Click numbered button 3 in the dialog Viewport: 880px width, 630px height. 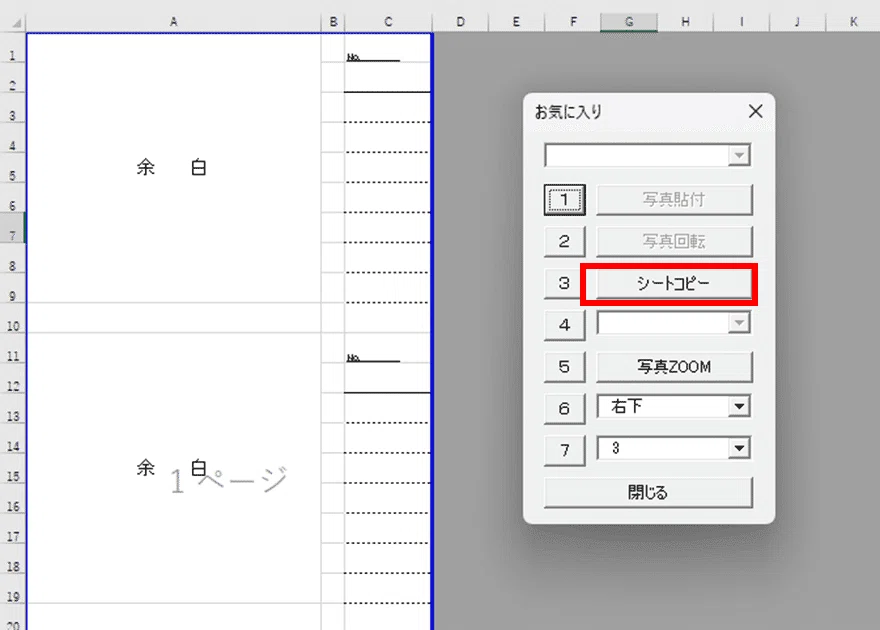pyautogui.click(x=565, y=284)
